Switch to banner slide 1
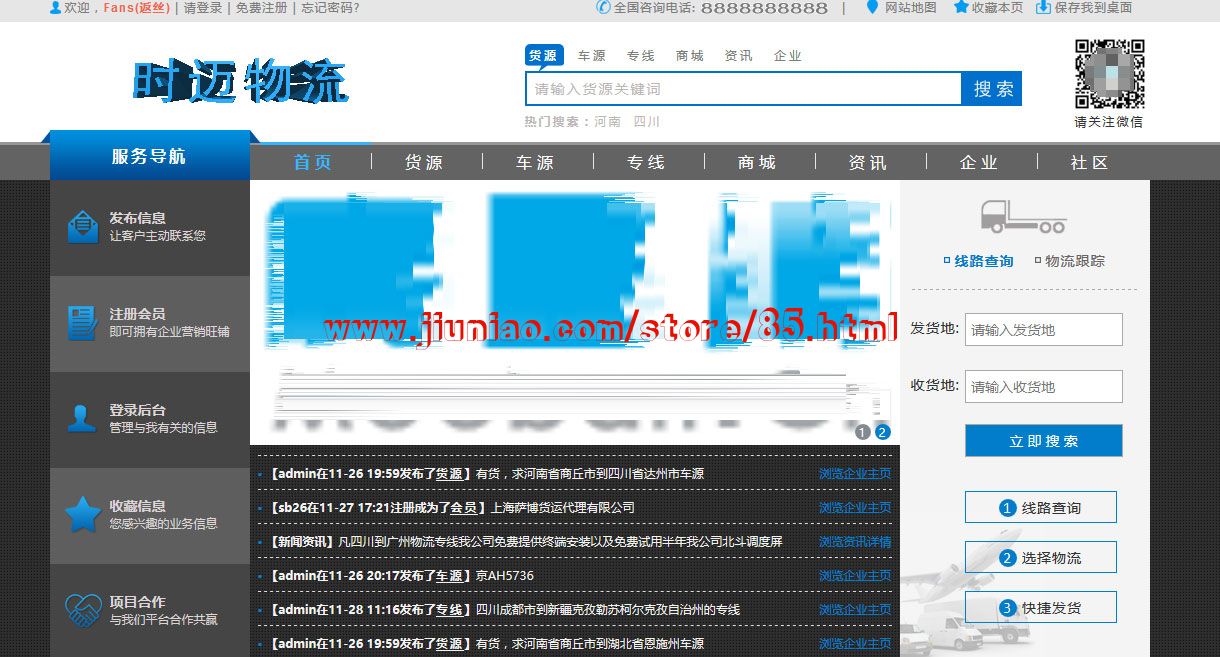Viewport: 1220px width, 657px height. pyautogui.click(x=863, y=432)
